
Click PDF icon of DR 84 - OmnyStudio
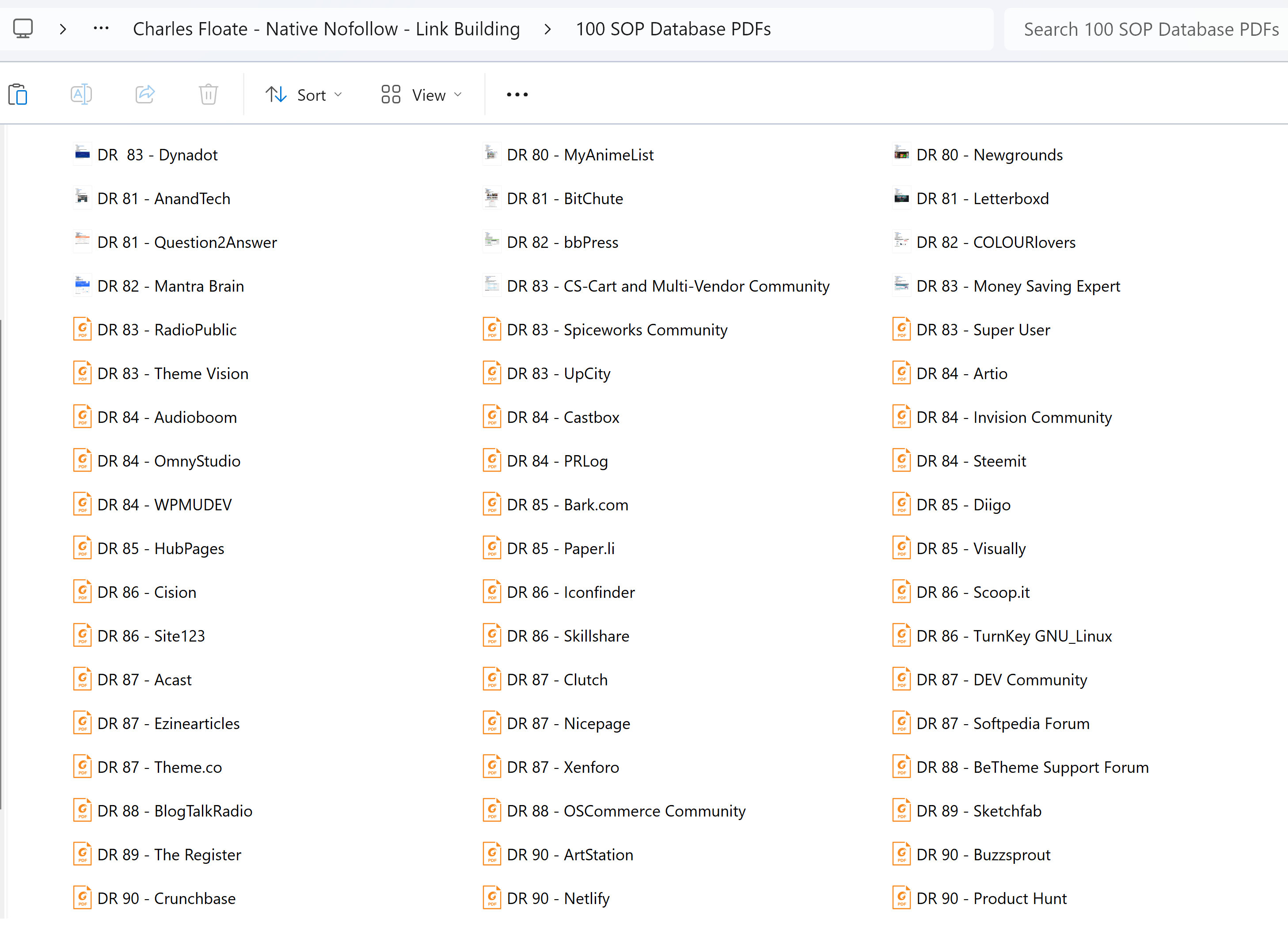83,461
